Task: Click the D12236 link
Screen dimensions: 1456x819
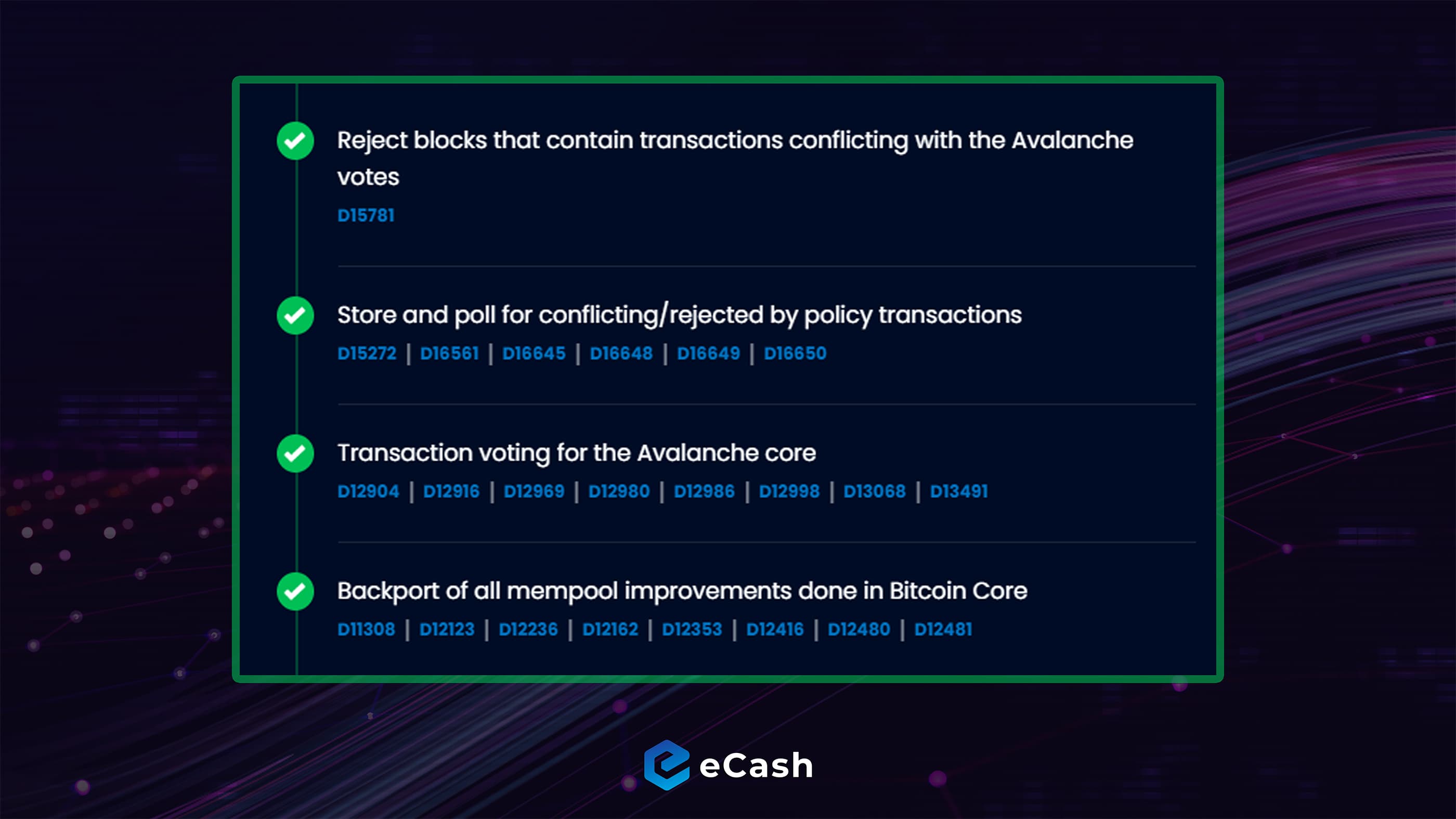Action: (x=528, y=629)
